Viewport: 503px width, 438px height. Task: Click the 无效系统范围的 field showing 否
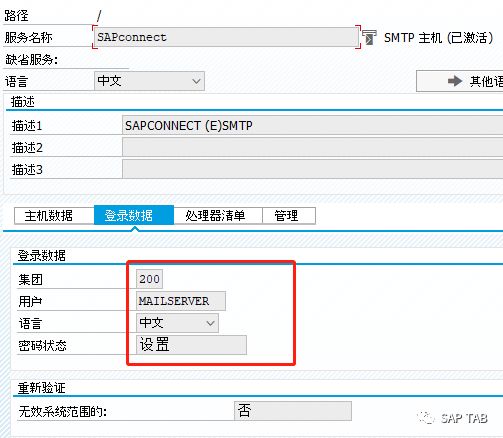click(293, 411)
